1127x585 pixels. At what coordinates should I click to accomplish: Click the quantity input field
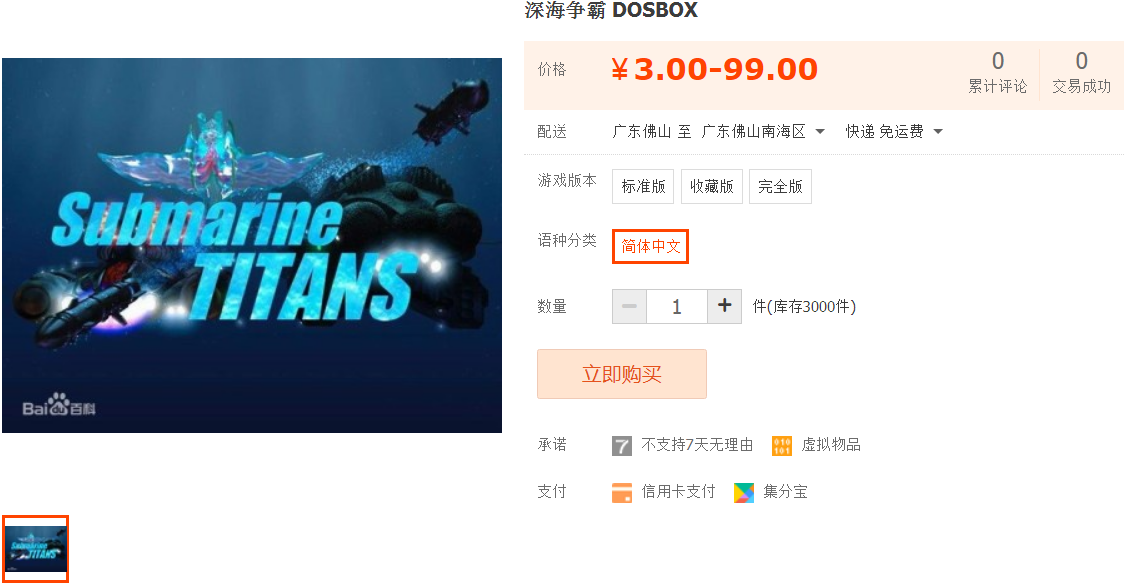[676, 307]
